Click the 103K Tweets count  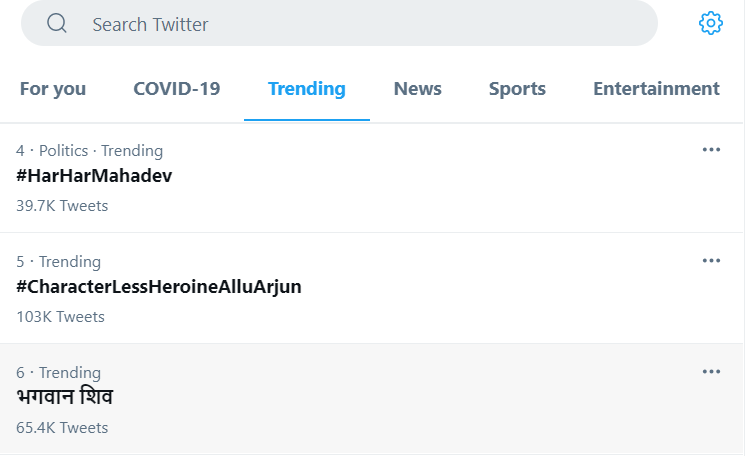coord(61,317)
